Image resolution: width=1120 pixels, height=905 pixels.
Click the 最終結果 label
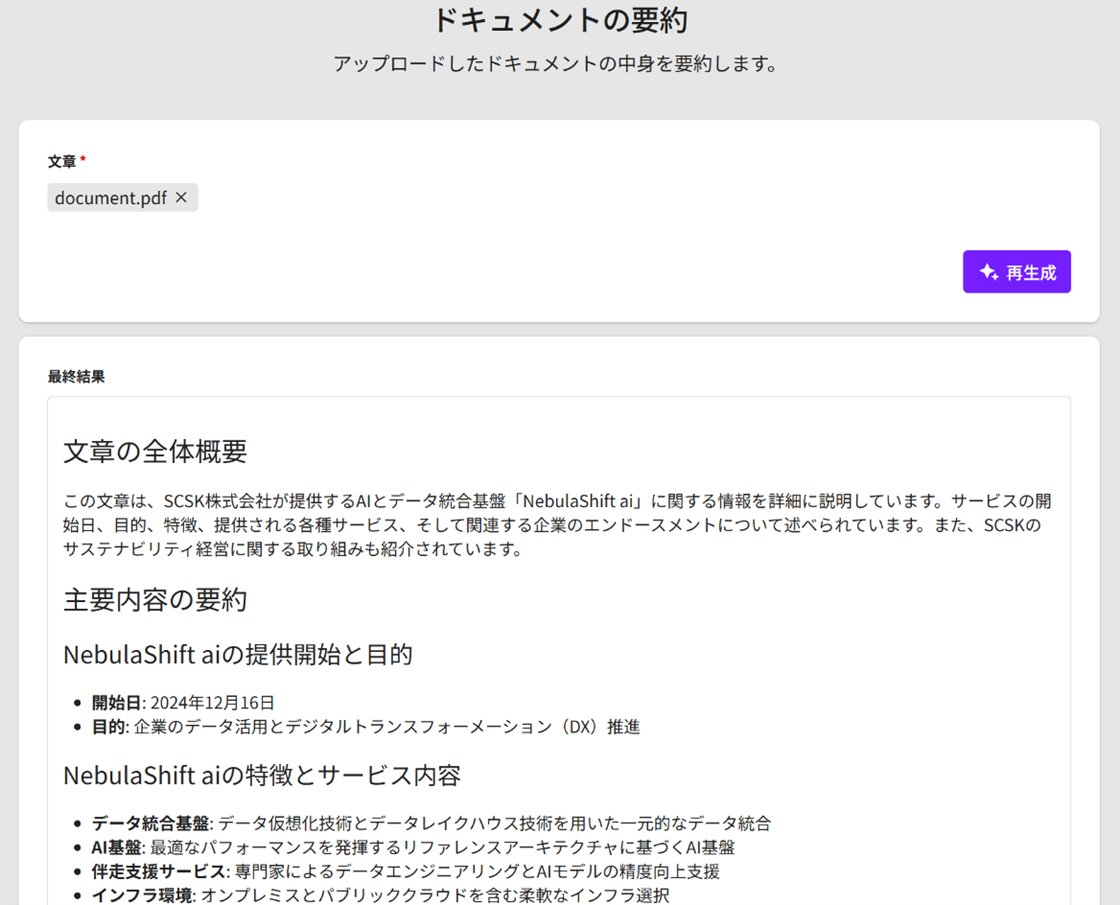(76, 376)
